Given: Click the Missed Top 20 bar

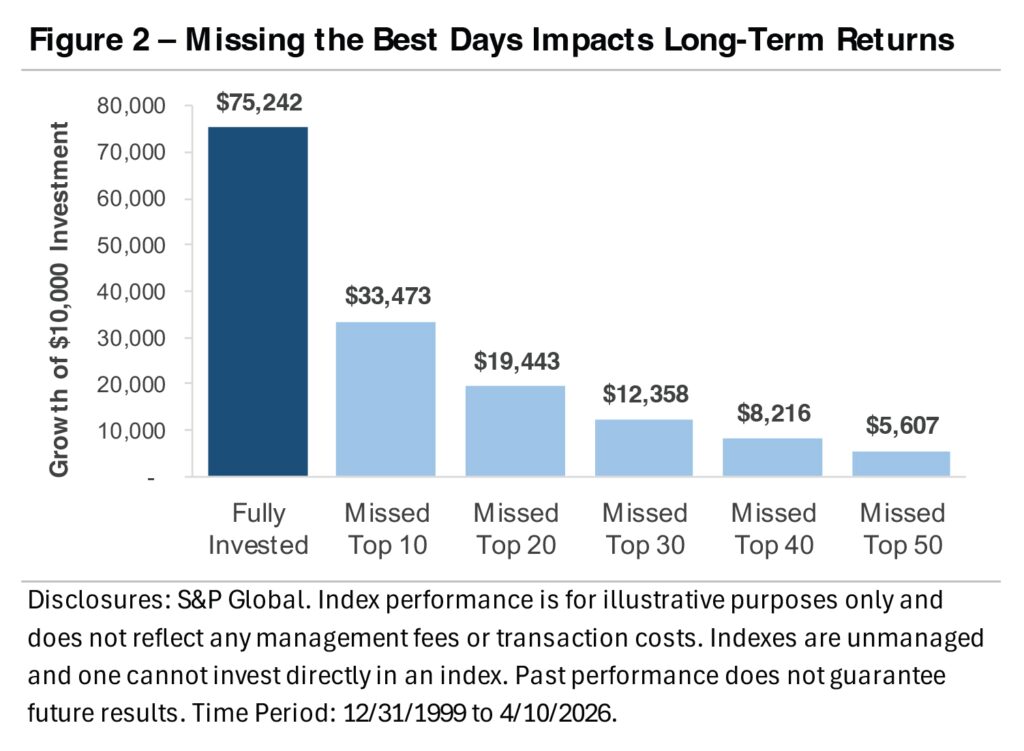Looking at the screenshot, I should click(515, 431).
